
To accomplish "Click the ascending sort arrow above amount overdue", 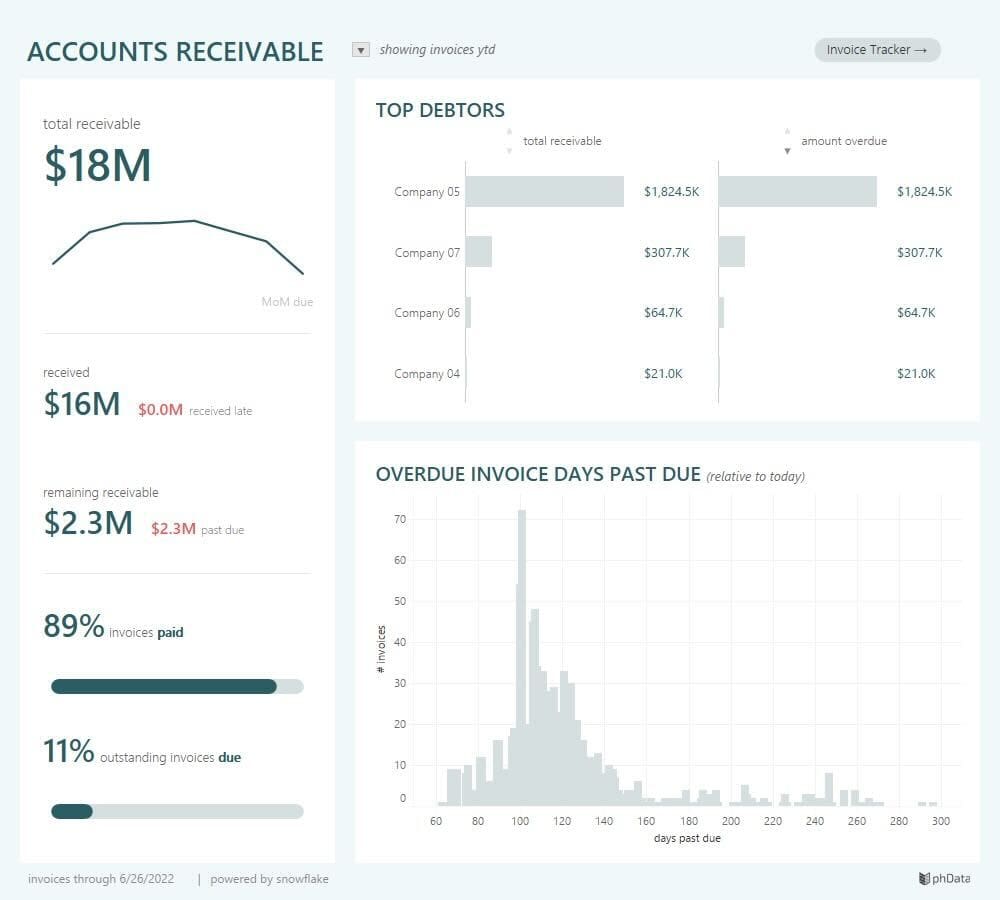I will click(x=788, y=131).
